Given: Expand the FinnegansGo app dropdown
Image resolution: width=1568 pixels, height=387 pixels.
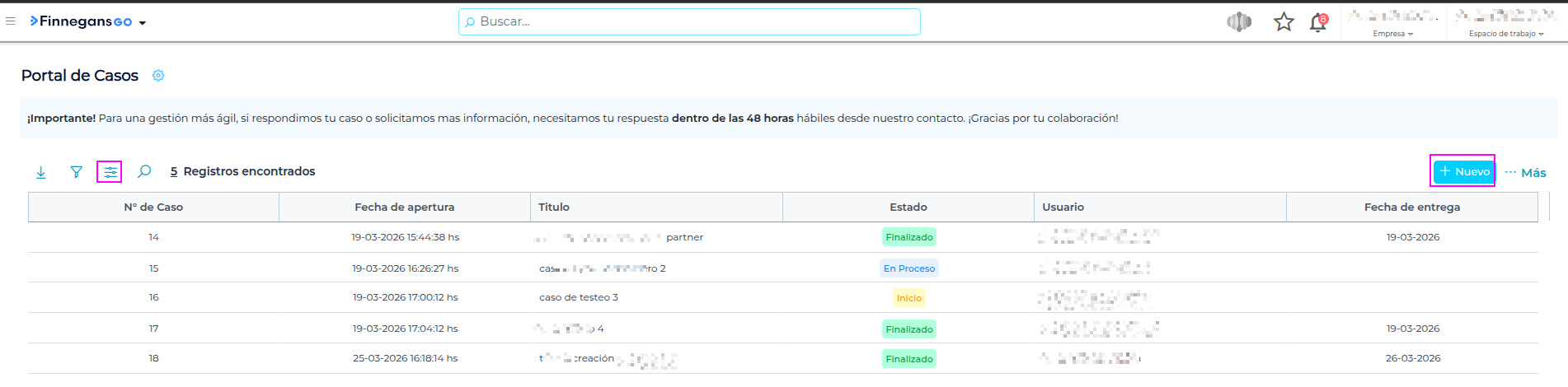Looking at the screenshot, I should [x=143, y=23].
